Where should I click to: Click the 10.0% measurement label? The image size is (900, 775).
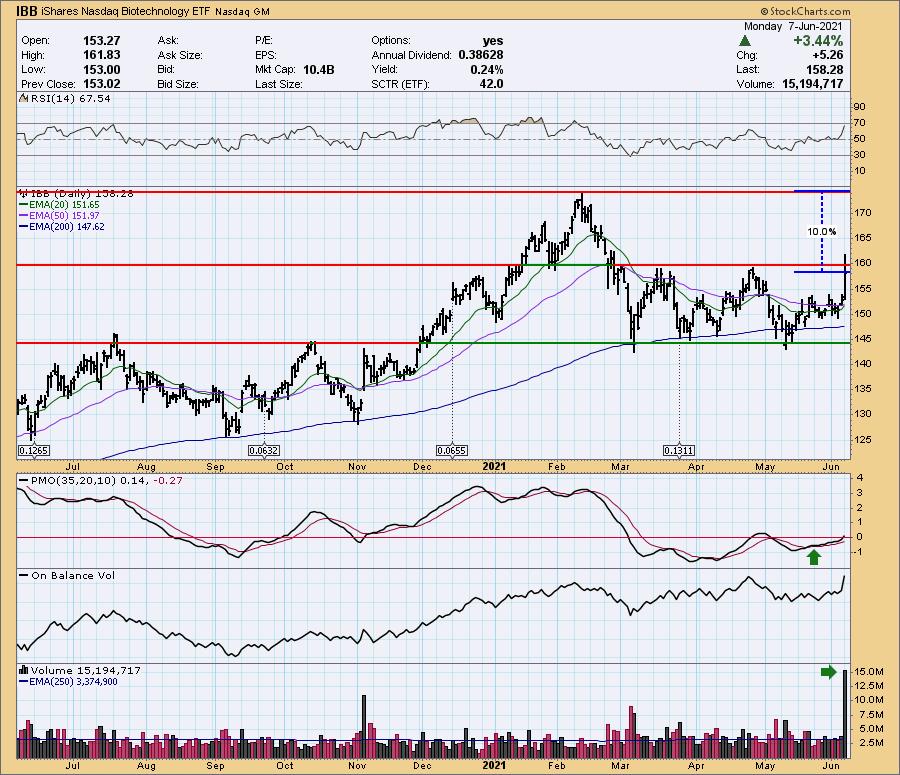(x=822, y=232)
